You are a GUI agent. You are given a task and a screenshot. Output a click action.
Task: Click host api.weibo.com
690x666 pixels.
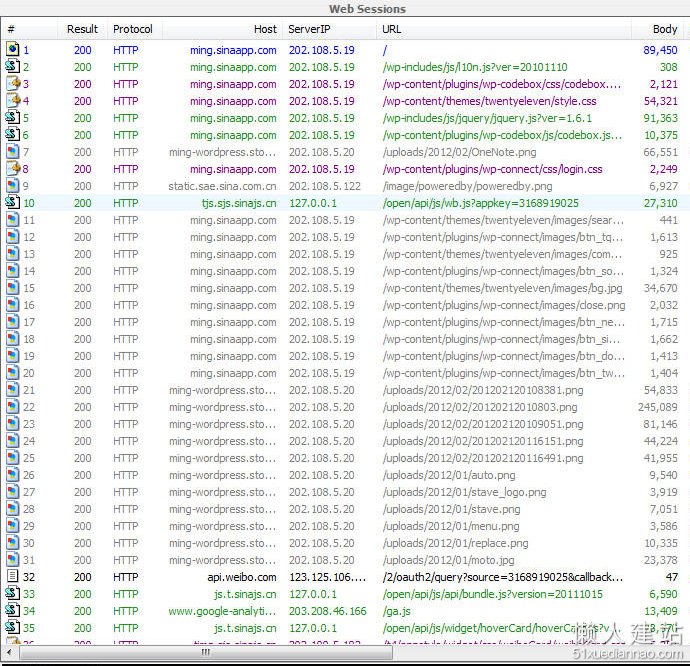click(x=242, y=577)
